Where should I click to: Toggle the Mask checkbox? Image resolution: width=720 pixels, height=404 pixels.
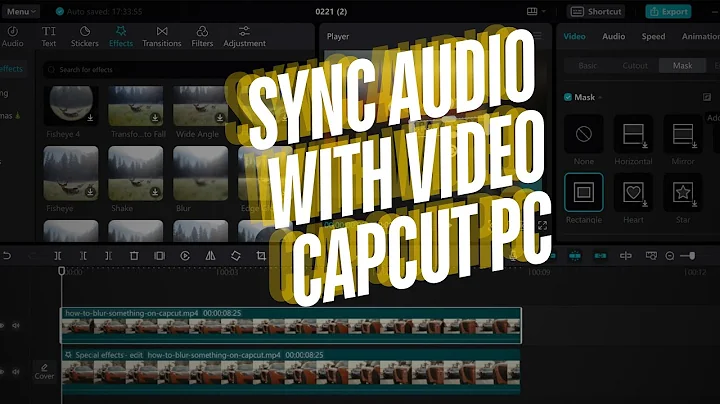point(568,97)
